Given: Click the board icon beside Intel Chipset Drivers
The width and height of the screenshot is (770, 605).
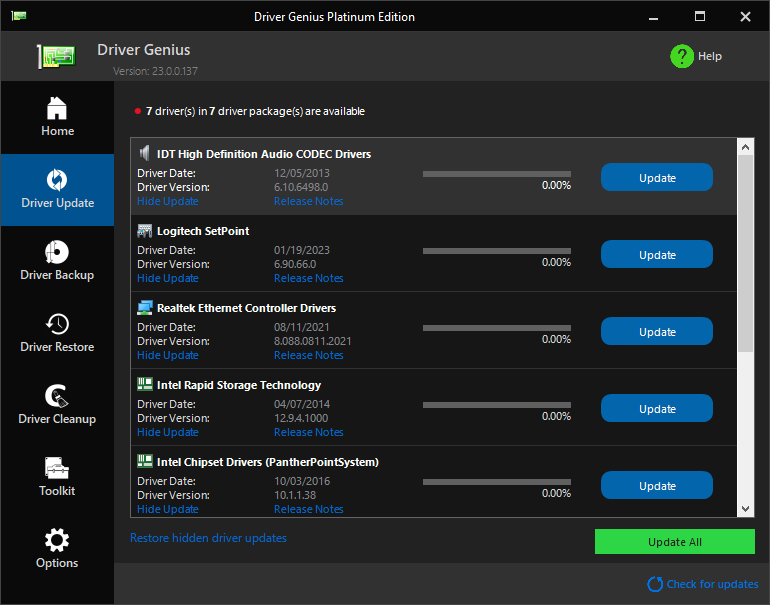Looking at the screenshot, I should pyautogui.click(x=144, y=462).
